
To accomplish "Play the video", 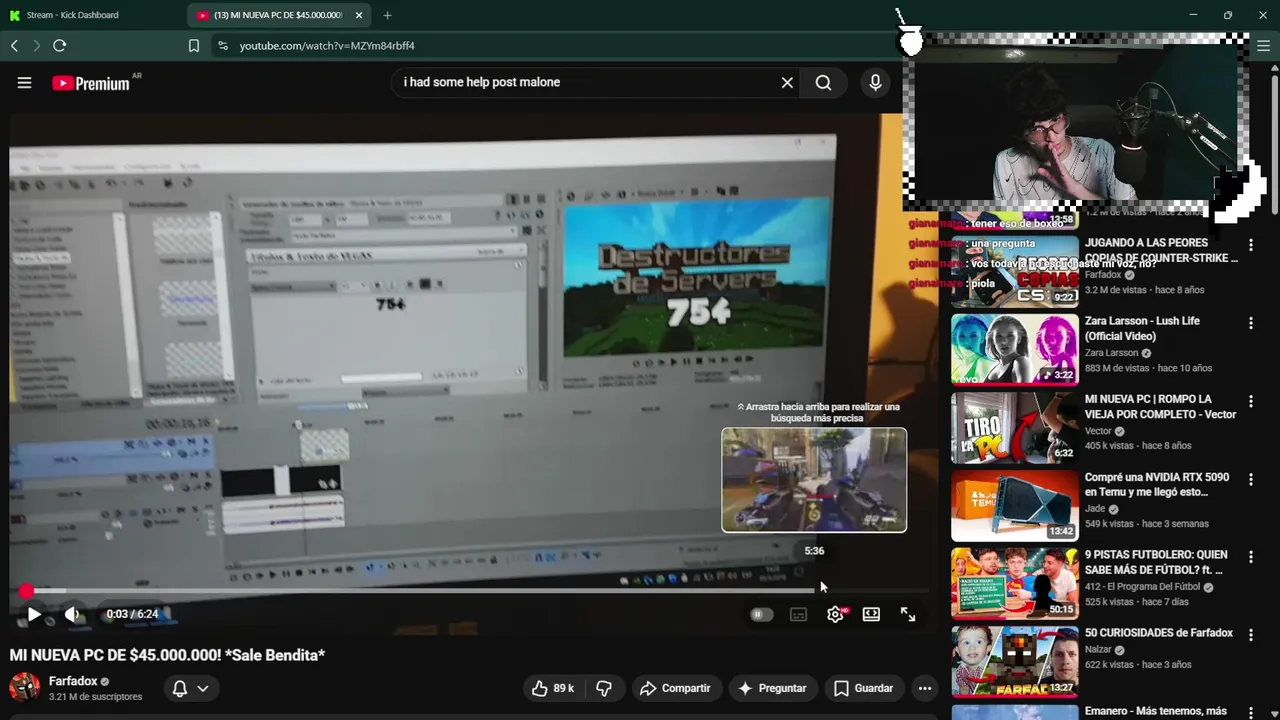I will 34,614.
